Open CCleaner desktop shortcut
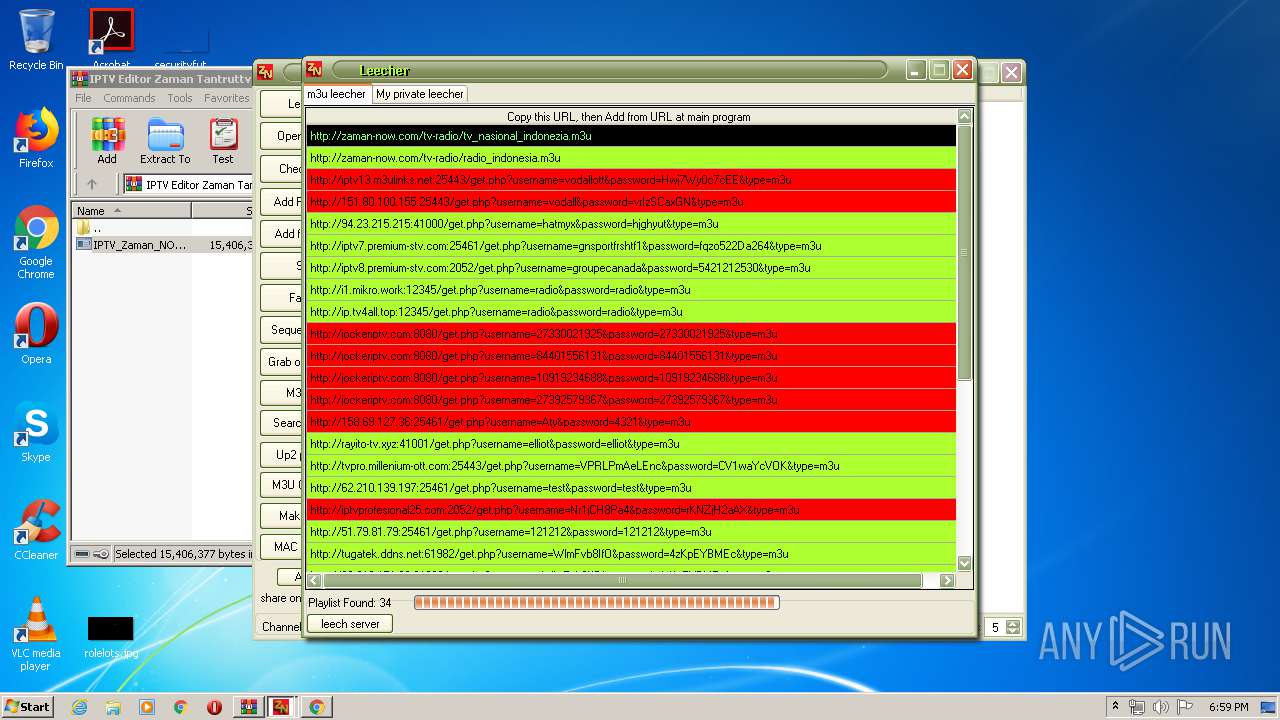This screenshot has height=720, width=1280. pyautogui.click(x=36, y=530)
